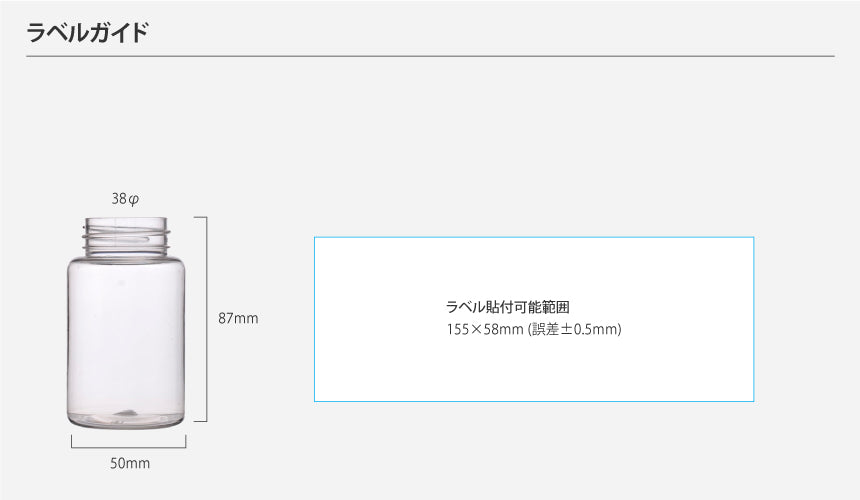Click the top-right corner of the label rectangle
The height and width of the screenshot is (500, 860).
[753, 237]
